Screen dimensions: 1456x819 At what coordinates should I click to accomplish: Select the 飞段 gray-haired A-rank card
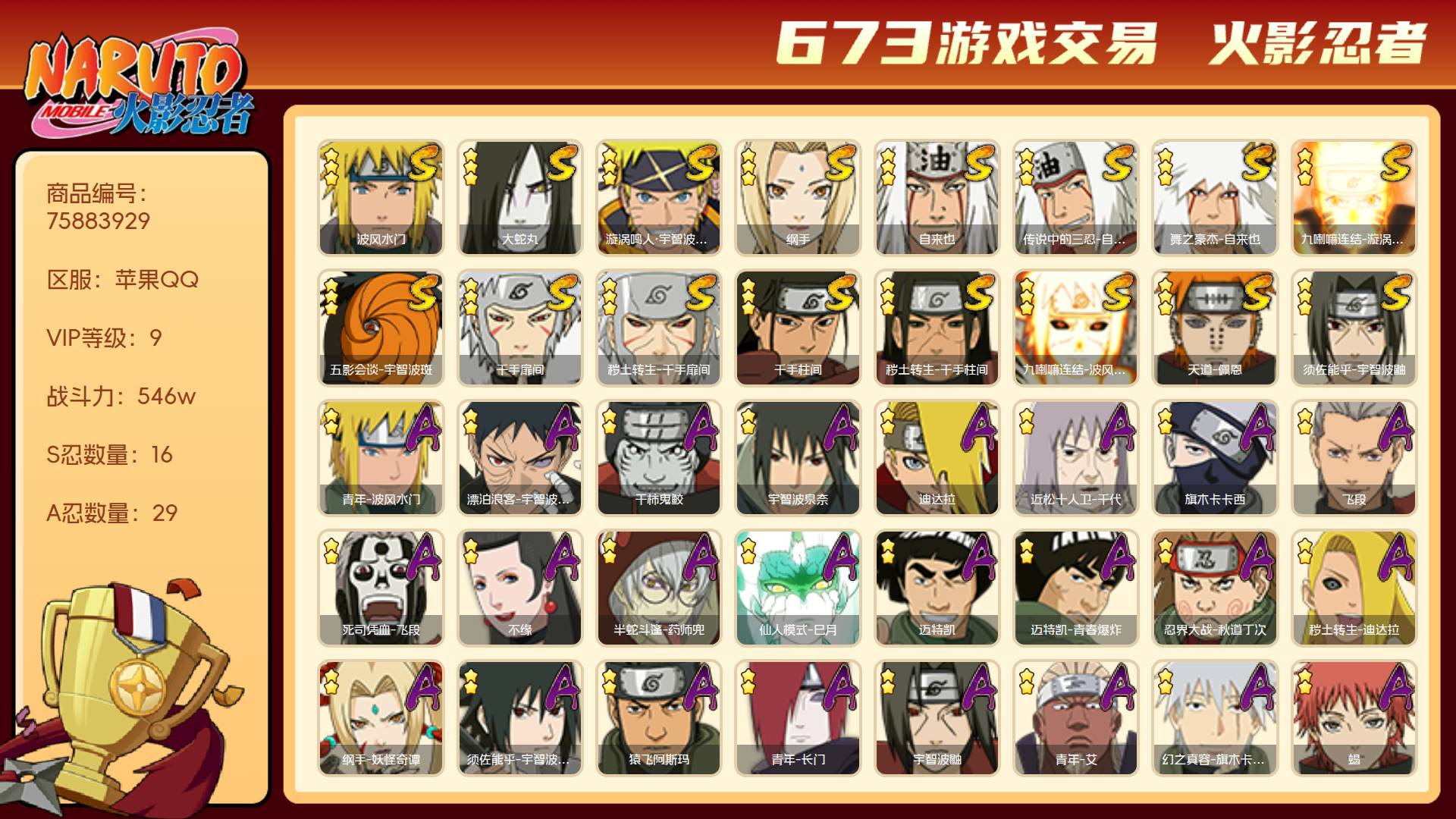(1354, 458)
